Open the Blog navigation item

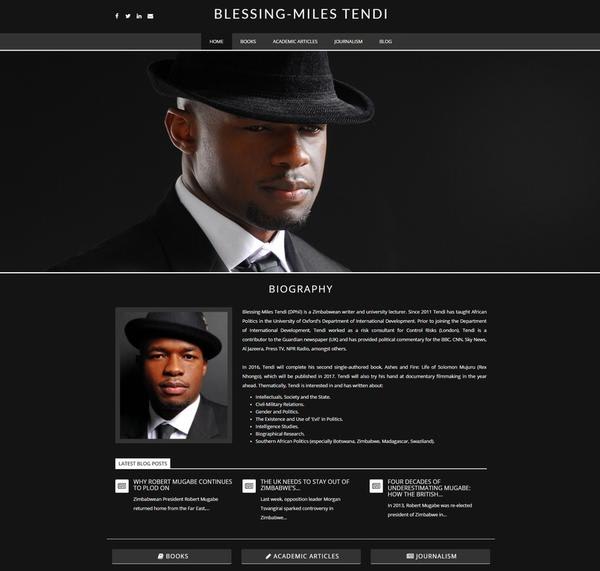point(385,41)
